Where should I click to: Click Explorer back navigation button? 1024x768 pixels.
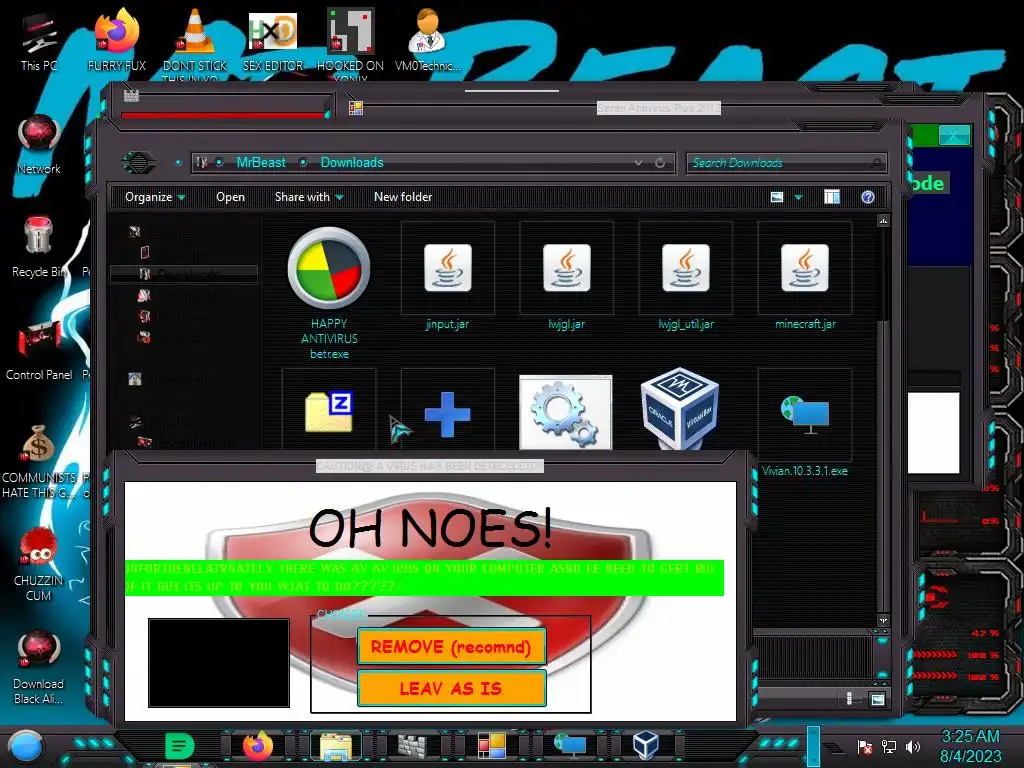(x=138, y=163)
